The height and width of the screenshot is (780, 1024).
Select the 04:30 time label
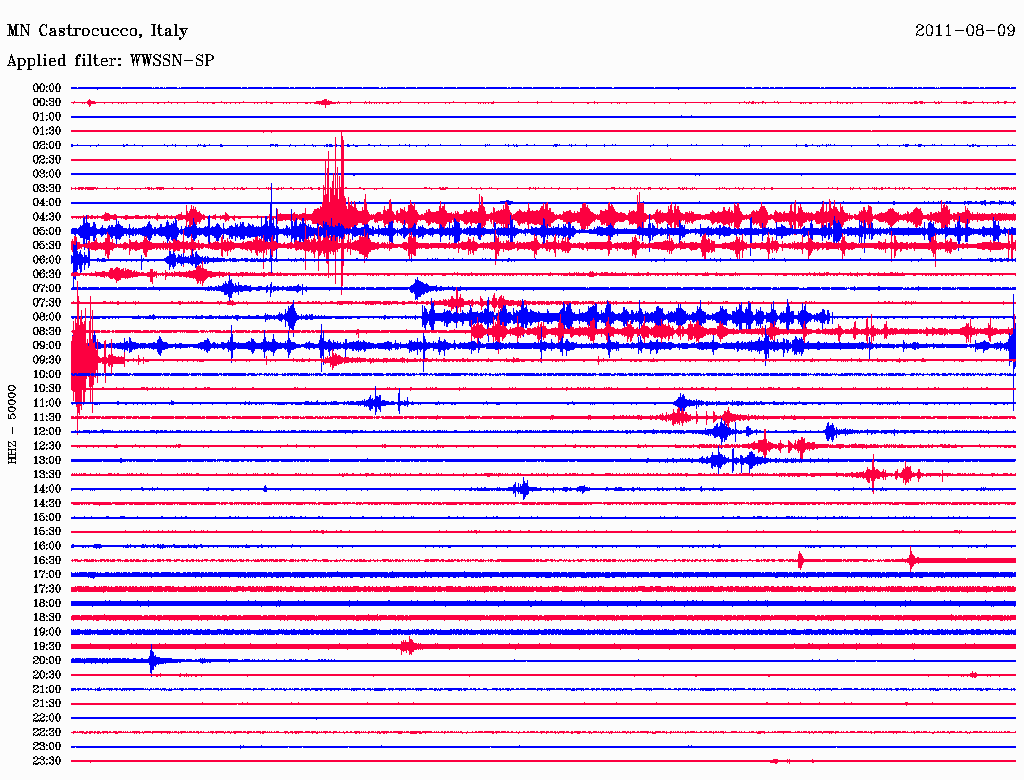pos(47,217)
